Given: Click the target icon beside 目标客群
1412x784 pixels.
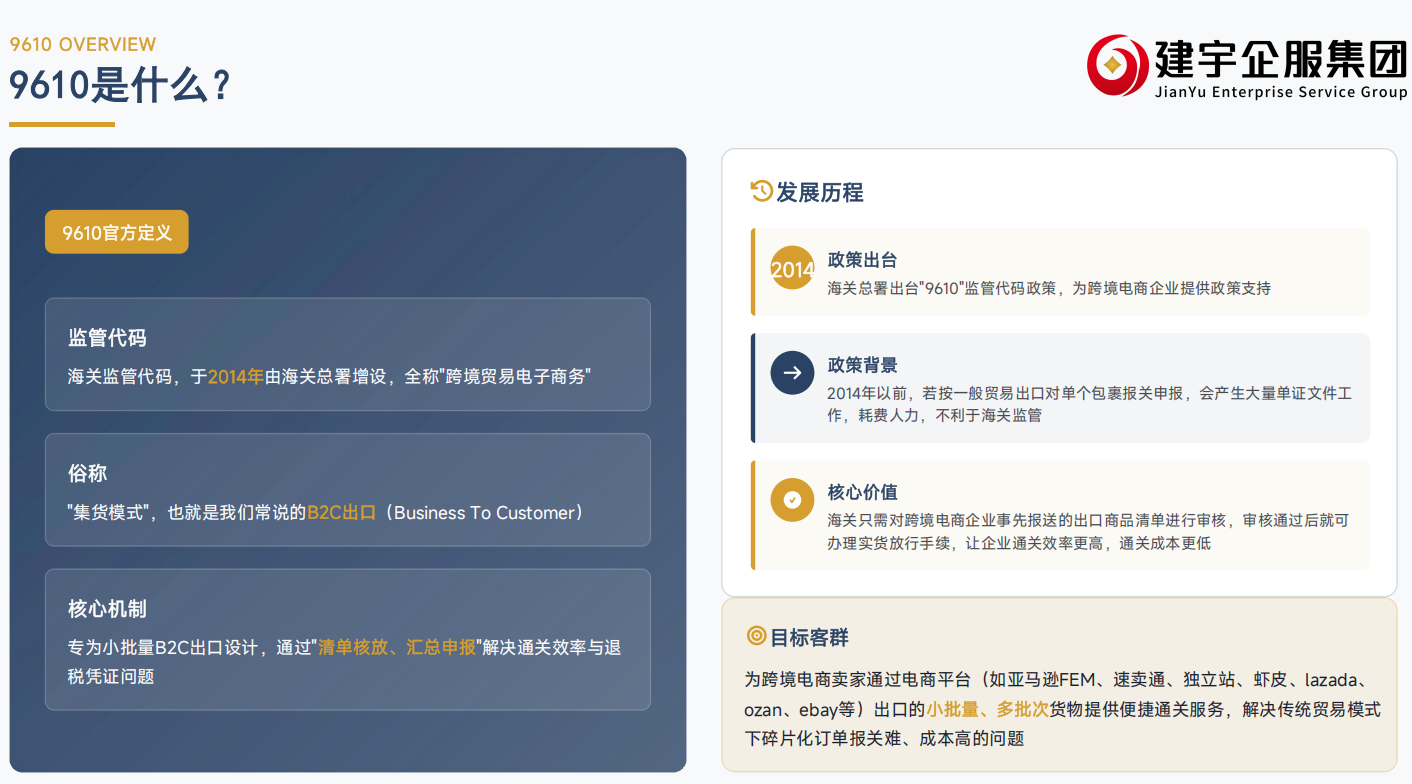Looking at the screenshot, I should tap(756, 636).
